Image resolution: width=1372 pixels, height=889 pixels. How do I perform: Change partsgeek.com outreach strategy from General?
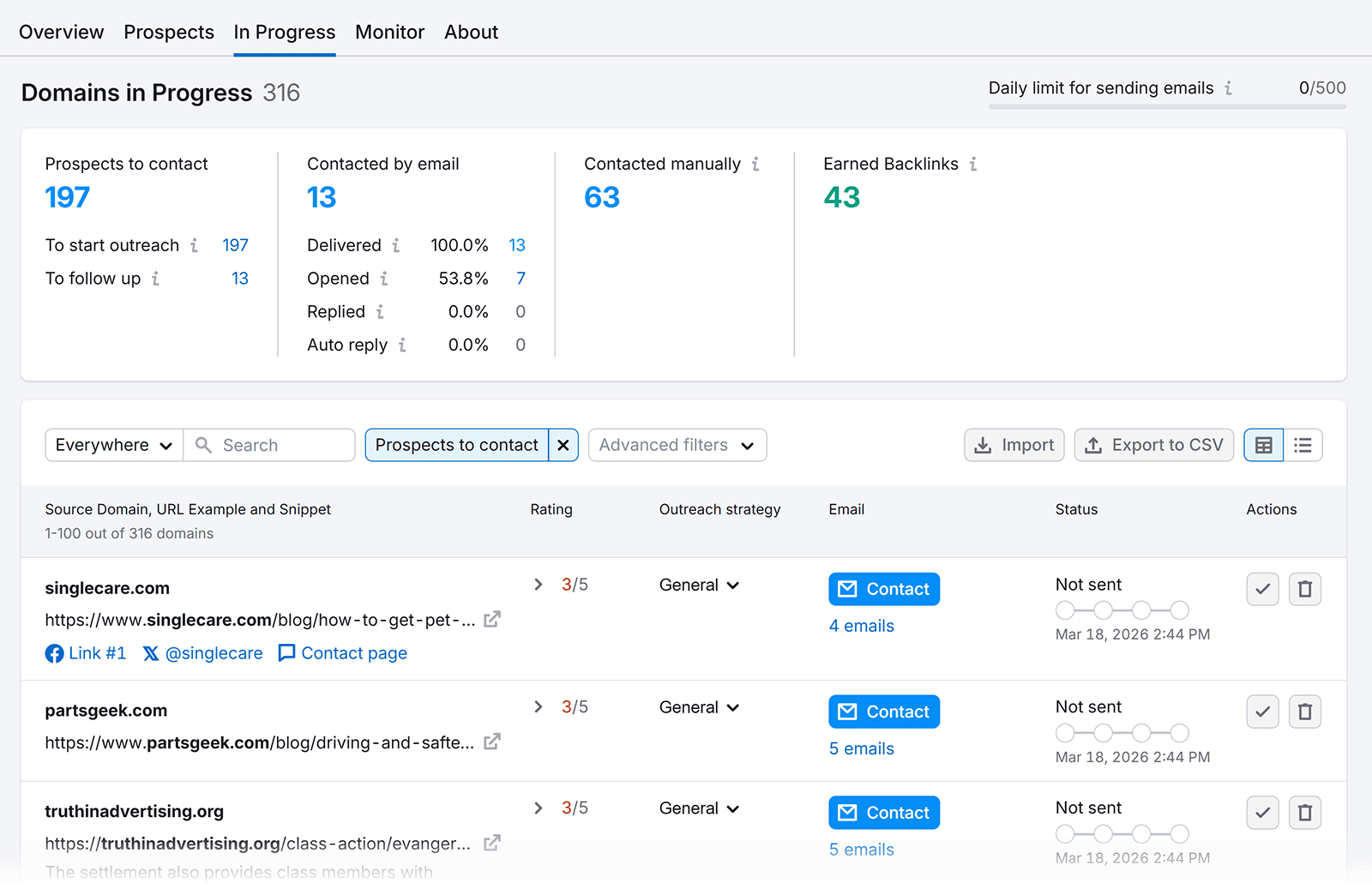click(x=698, y=707)
